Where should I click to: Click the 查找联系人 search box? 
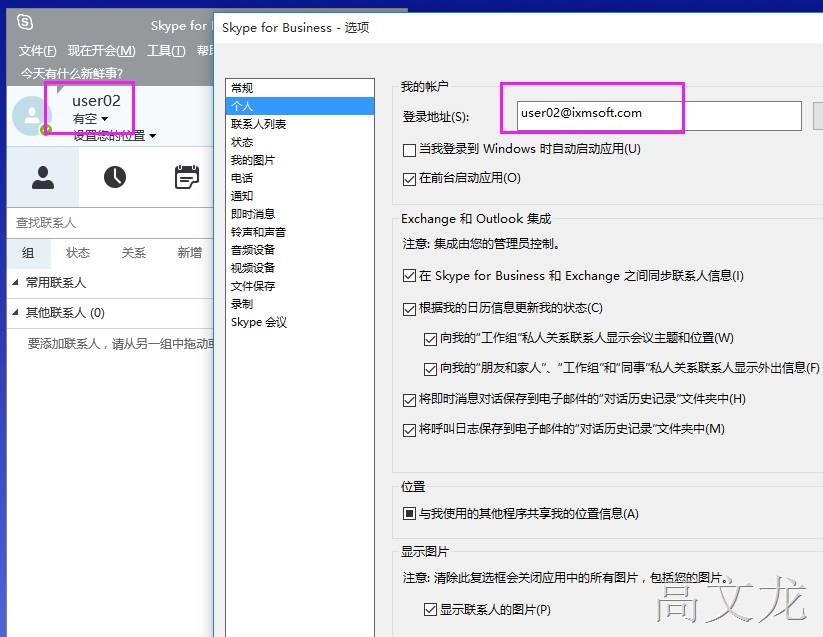pyautogui.click(x=110, y=223)
